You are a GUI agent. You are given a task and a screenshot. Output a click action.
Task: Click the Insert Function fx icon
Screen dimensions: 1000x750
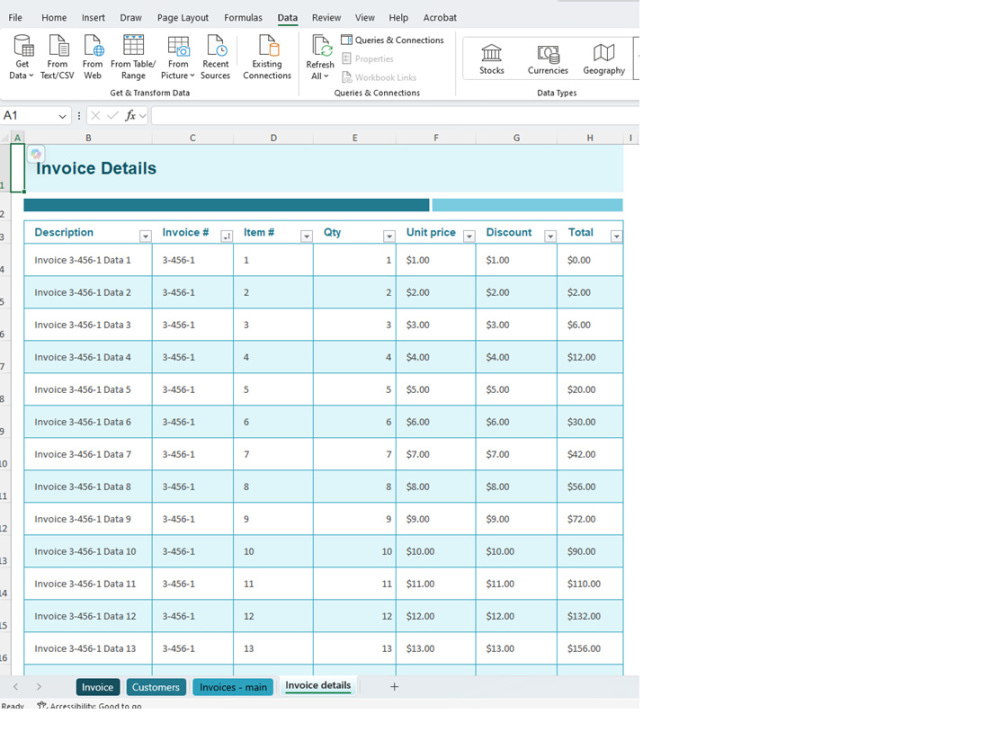(130, 115)
